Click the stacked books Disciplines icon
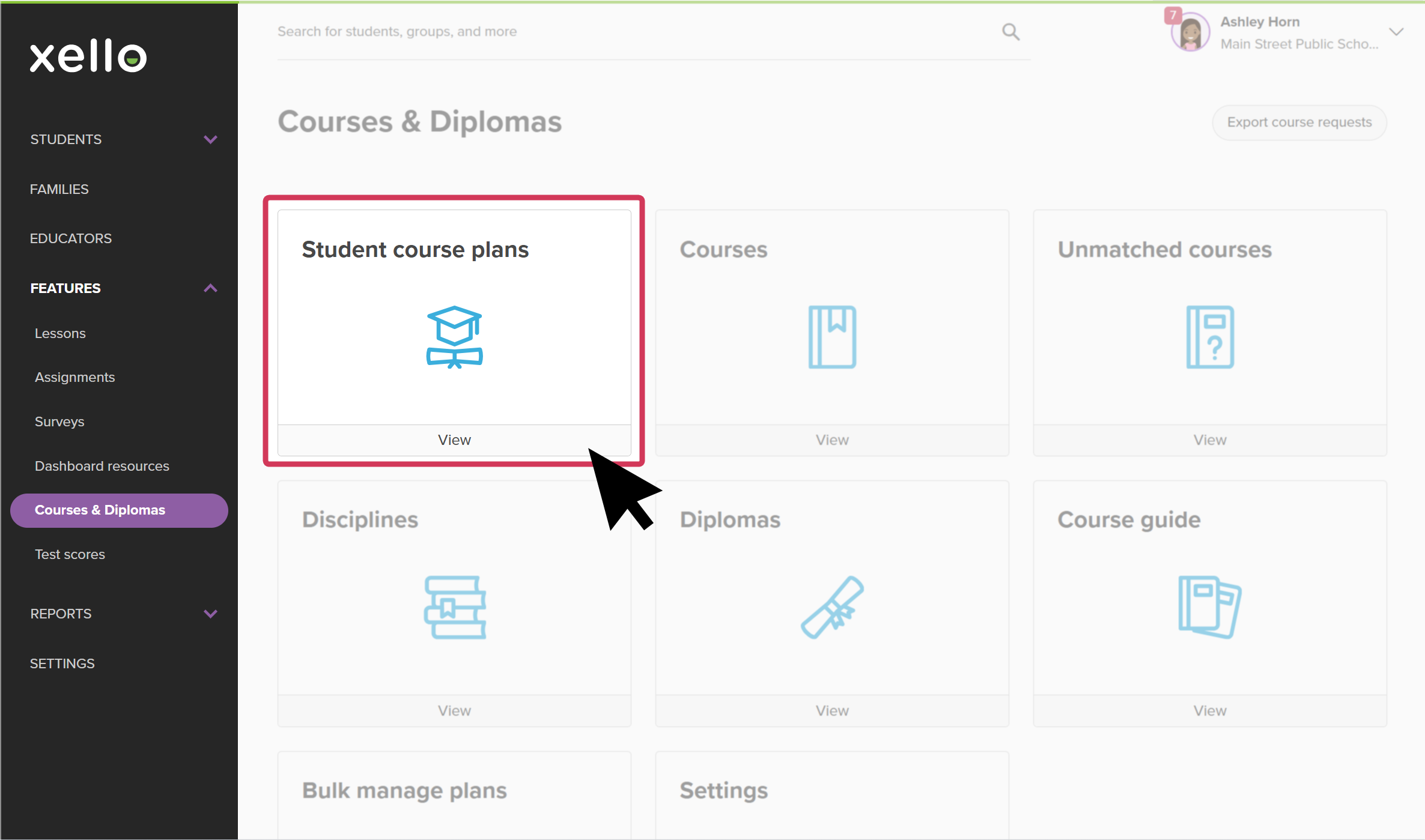1425x840 pixels. point(455,607)
